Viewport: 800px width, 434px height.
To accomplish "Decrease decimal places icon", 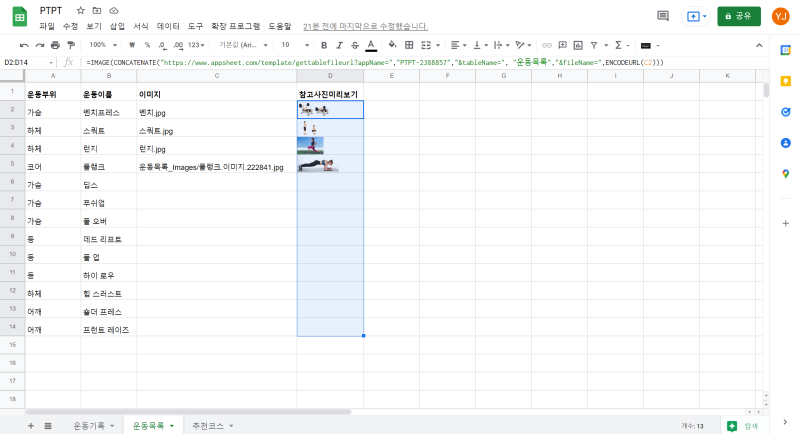I will [162, 45].
